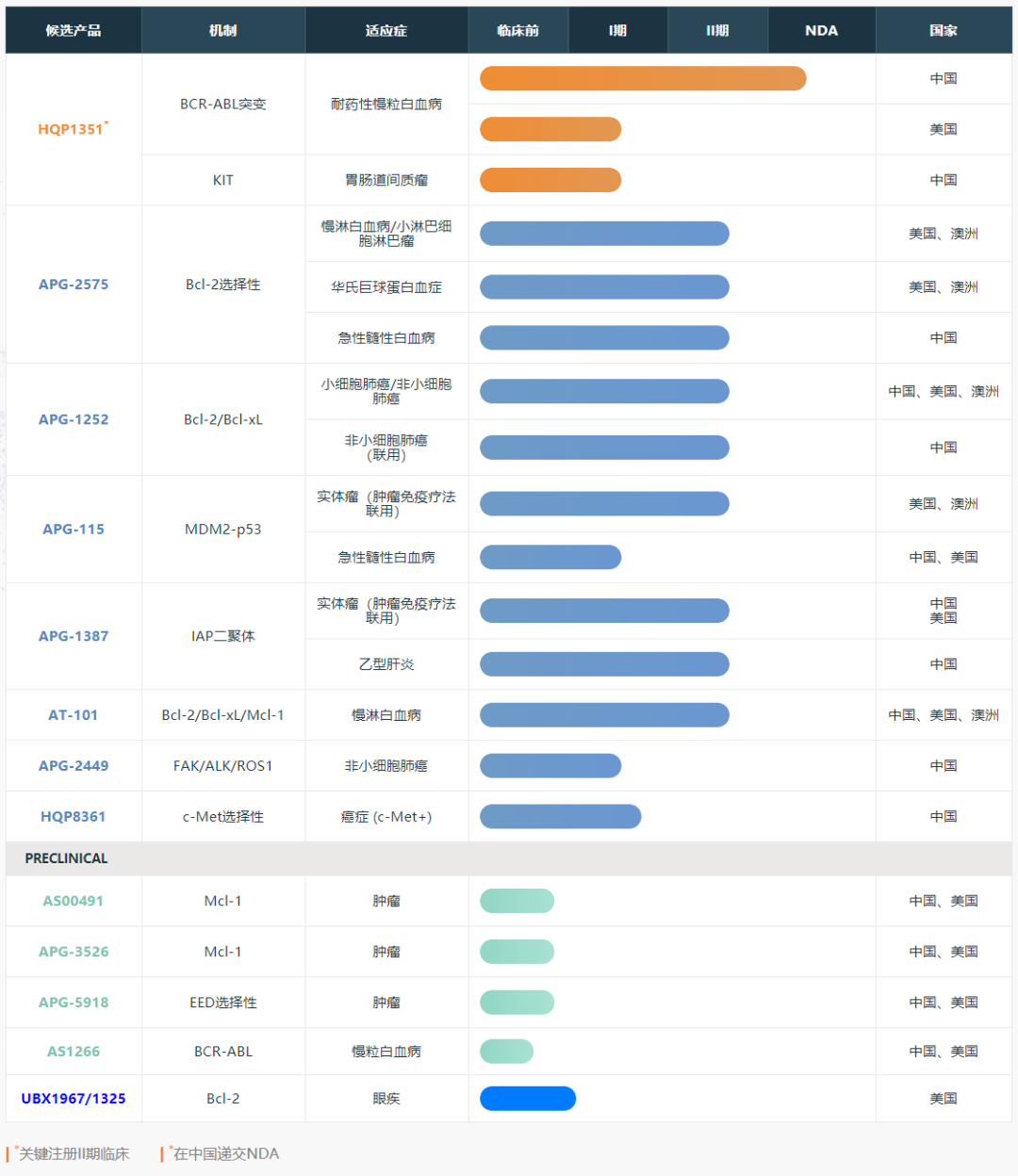Viewport: 1018px width, 1176px height.
Task: Select AT-101 in the candidate column
Action: (74, 715)
